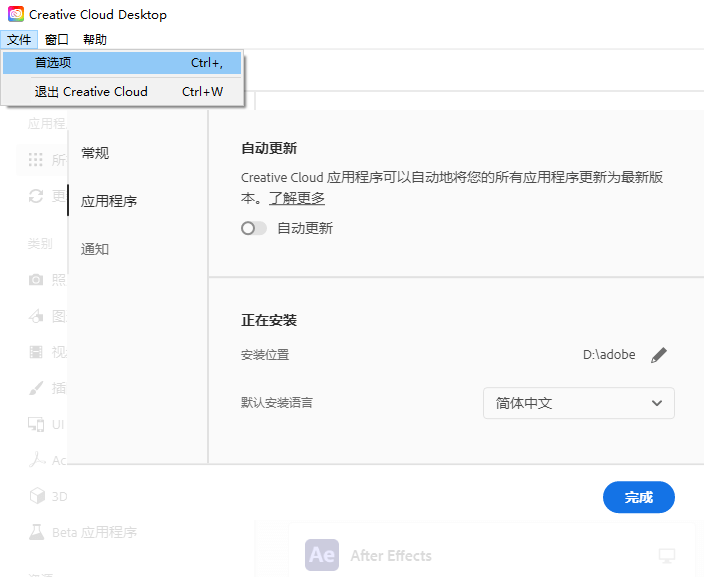Click the Beta 应用程序 sidebar label
The width and height of the screenshot is (704, 577).
pyautogui.click(x=94, y=532)
